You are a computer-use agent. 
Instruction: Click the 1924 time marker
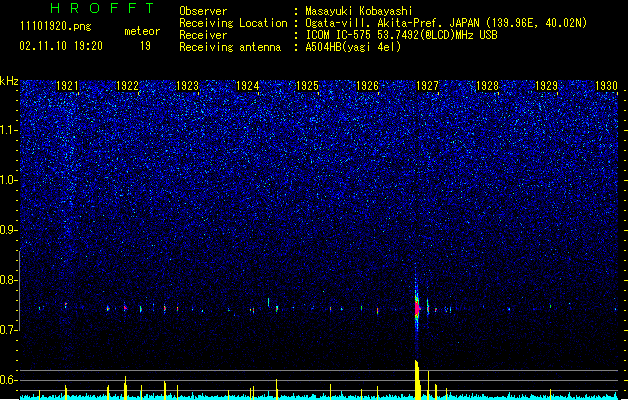[248, 86]
